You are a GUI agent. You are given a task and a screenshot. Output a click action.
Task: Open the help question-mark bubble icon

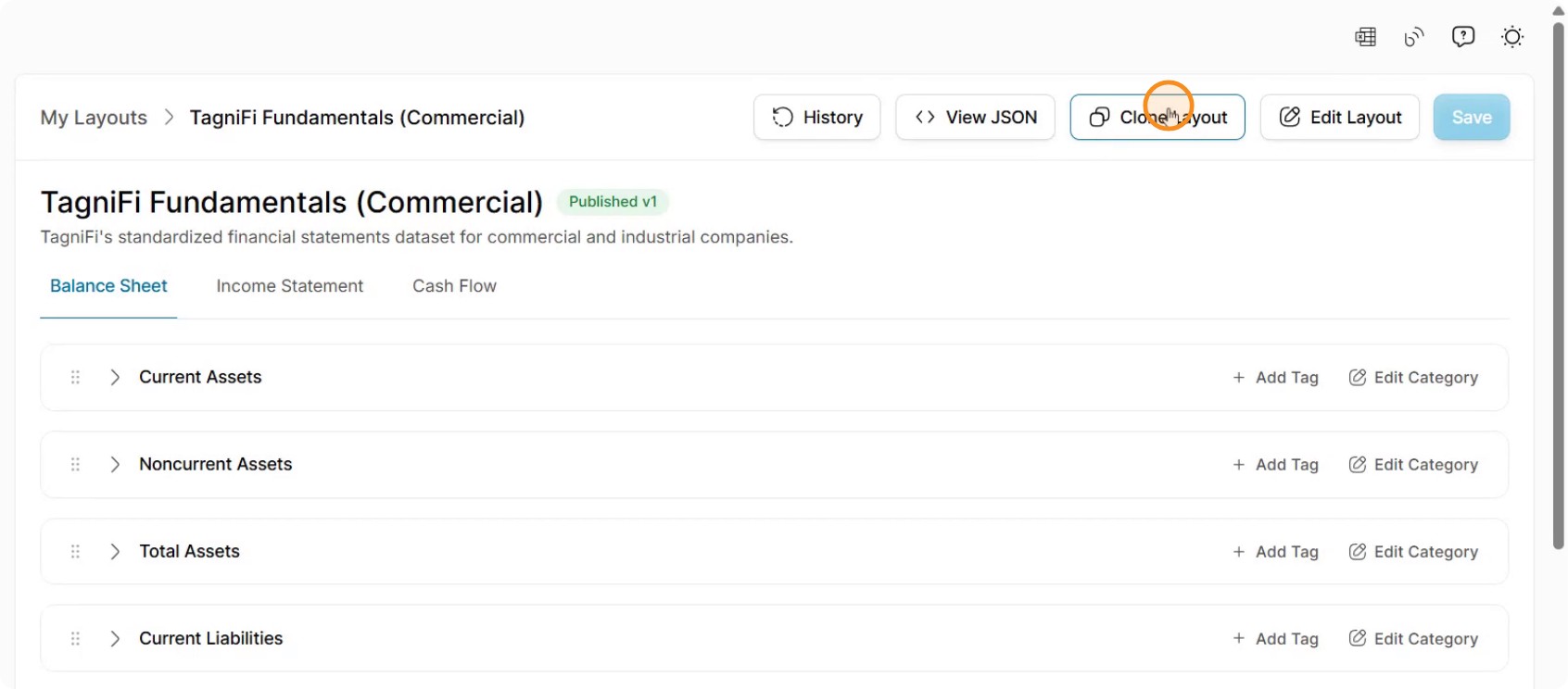[1463, 37]
